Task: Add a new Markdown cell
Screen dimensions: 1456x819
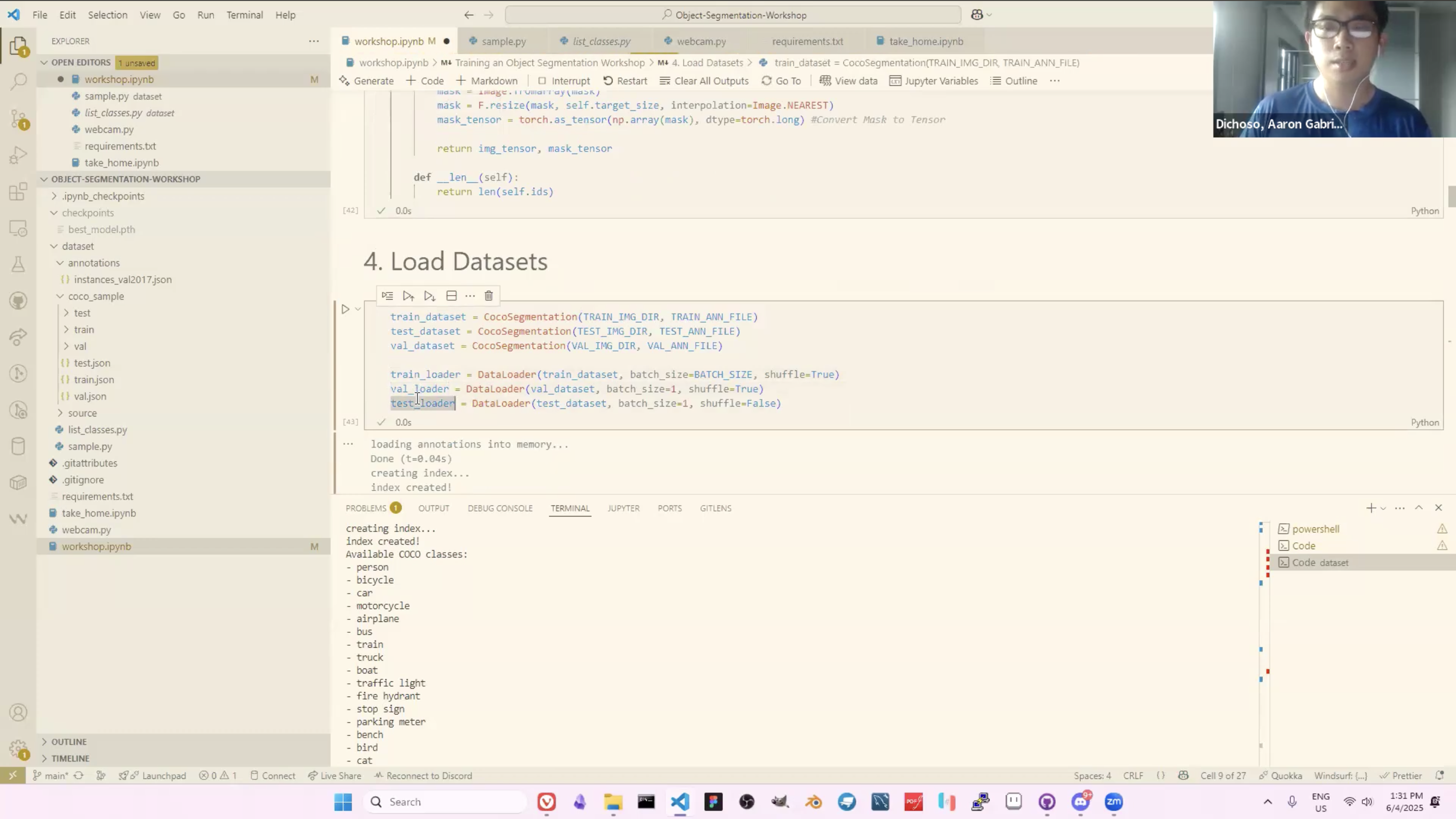Action: (487, 81)
